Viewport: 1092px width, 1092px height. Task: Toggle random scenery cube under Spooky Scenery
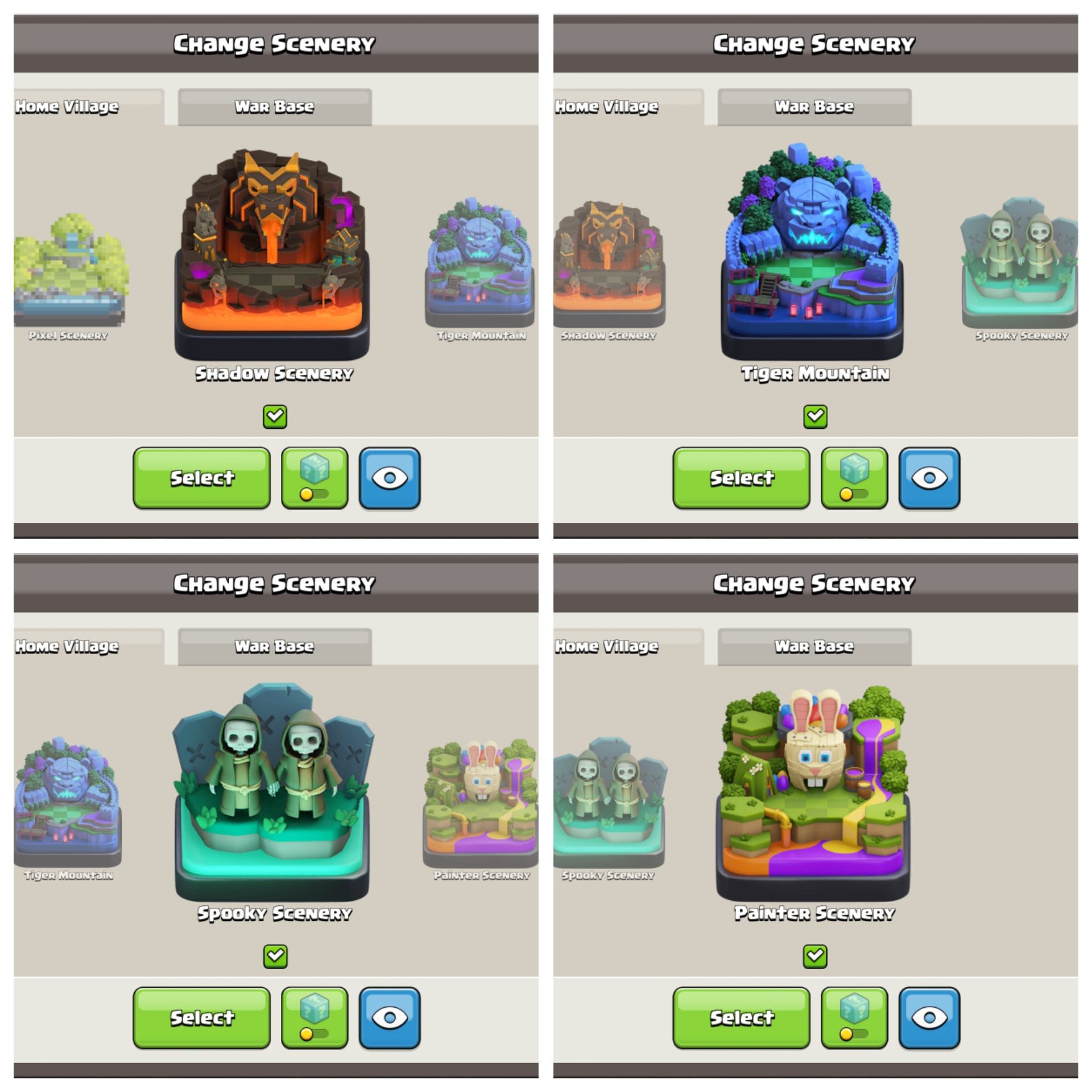click(x=315, y=1017)
